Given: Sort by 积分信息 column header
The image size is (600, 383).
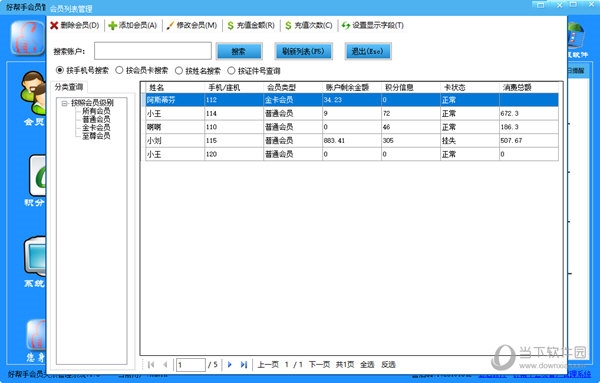Looking at the screenshot, I should point(411,88).
